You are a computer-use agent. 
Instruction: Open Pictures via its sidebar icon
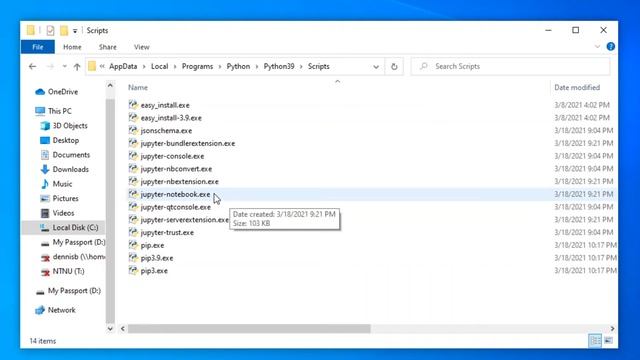click(x=45, y=198)
